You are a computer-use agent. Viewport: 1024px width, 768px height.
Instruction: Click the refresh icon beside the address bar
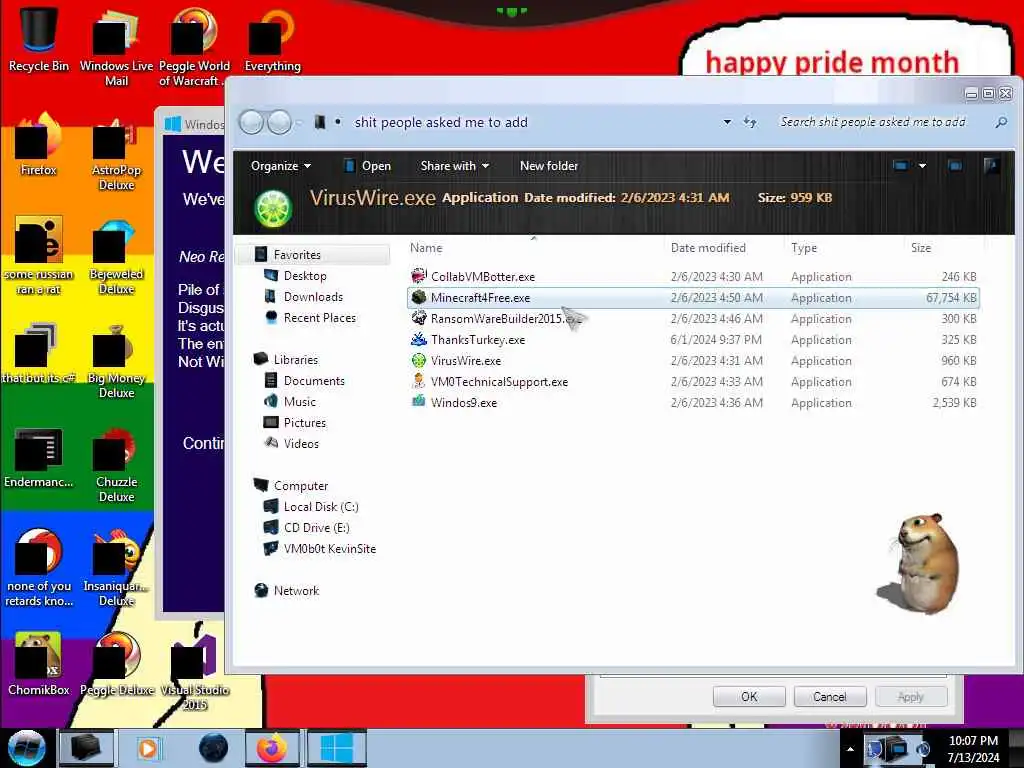point(750,122)
